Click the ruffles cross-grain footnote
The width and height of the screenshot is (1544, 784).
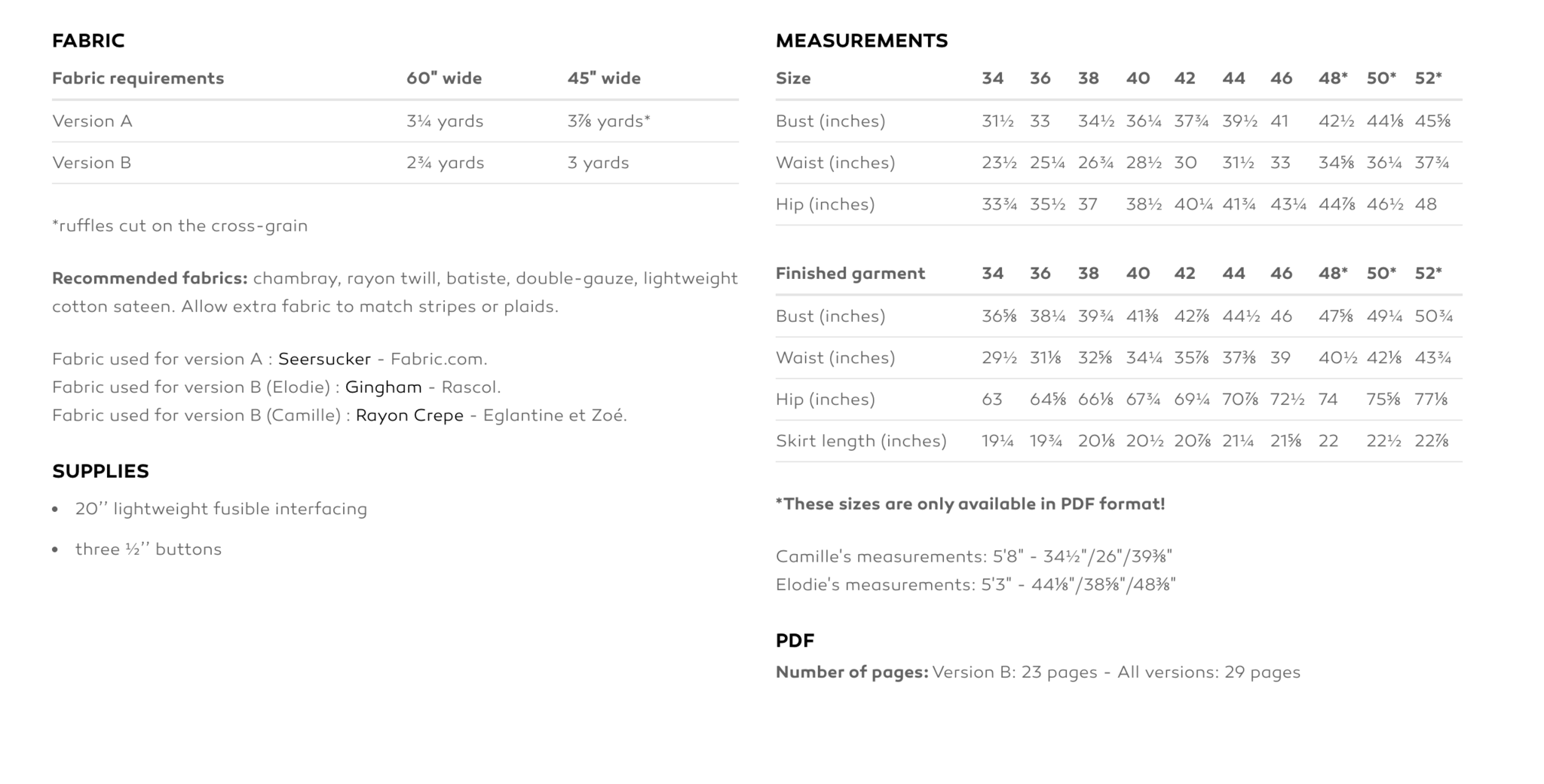(179, 226)
